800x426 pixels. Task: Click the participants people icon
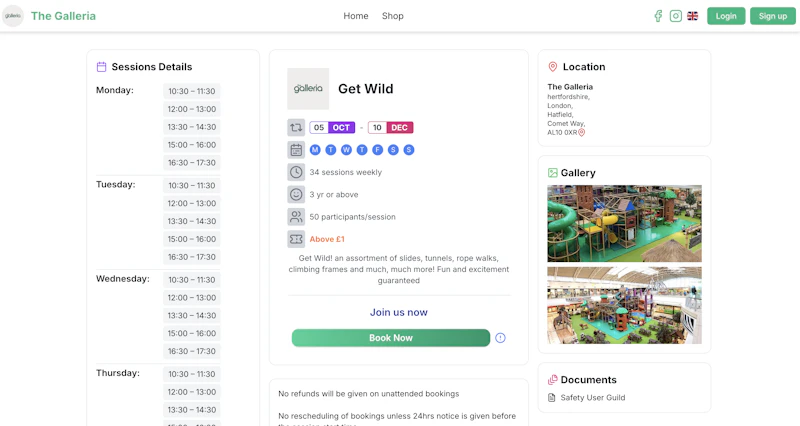296,217
